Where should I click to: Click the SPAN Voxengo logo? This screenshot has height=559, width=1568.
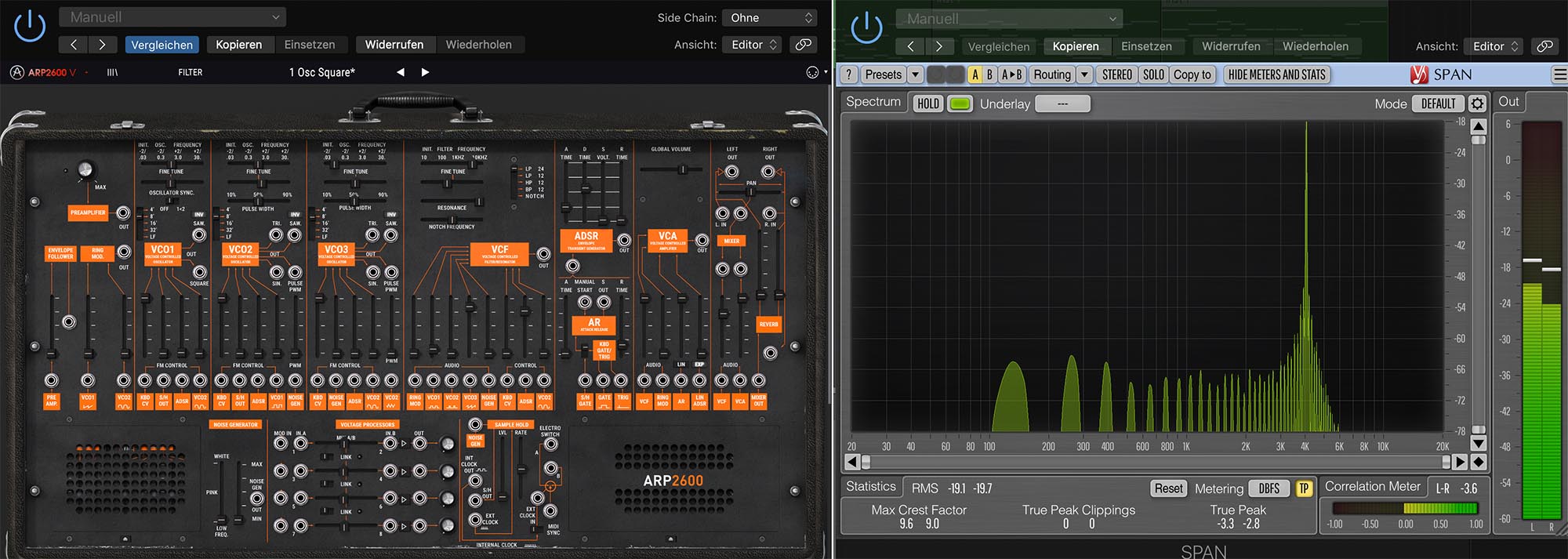click(1419, 74)
